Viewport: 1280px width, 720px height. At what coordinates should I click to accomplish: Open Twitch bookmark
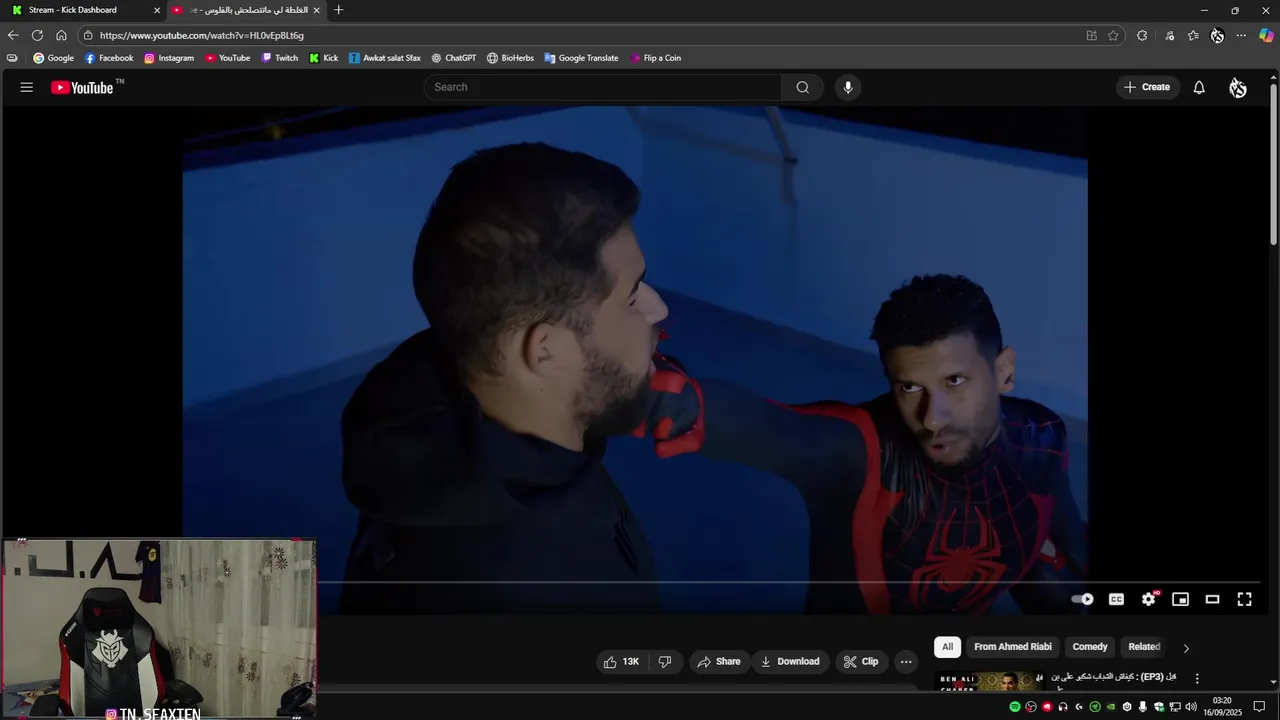click(279, 58)
